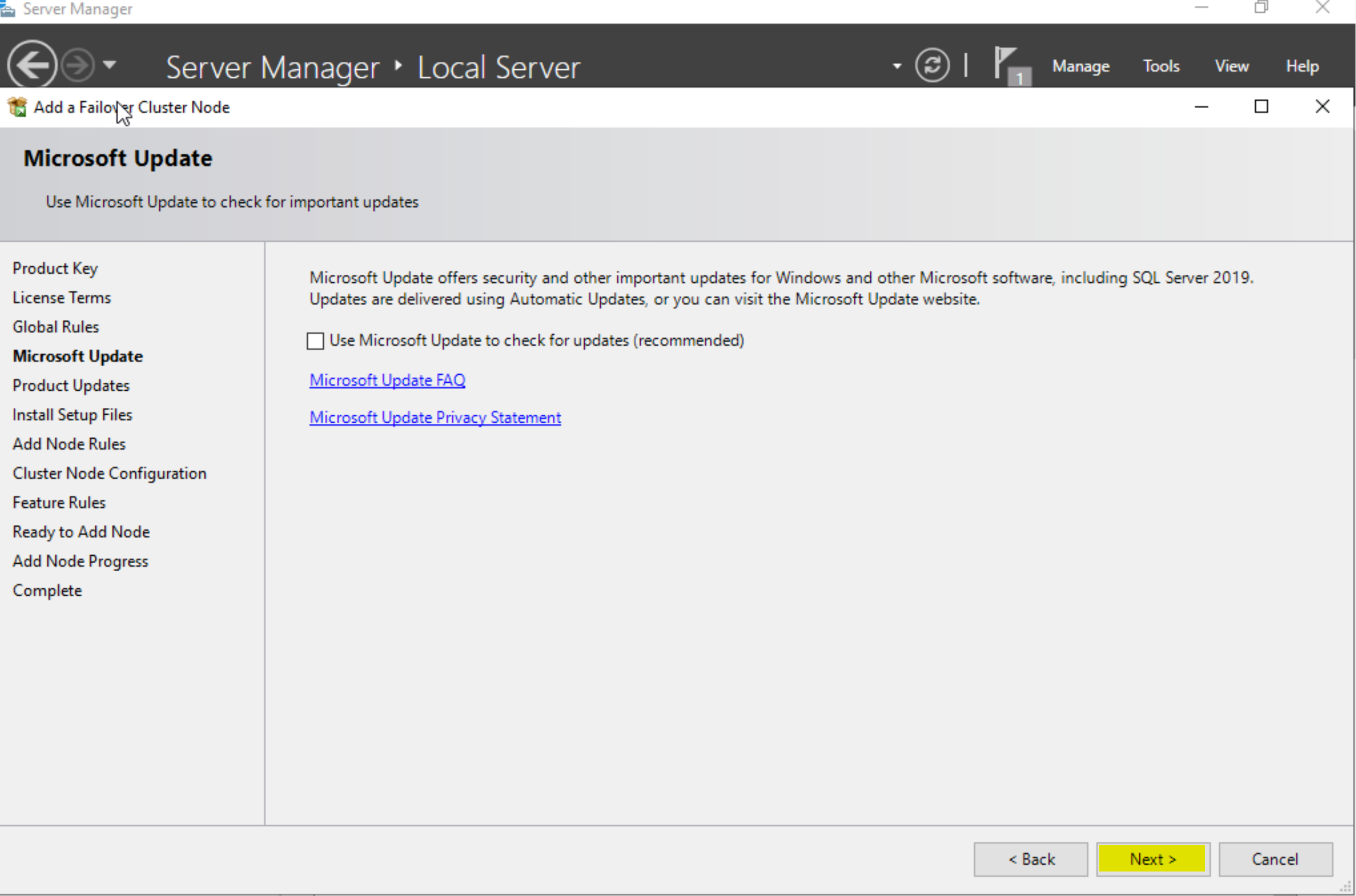This screenshot has width=1356, height=896.
Task: Click the Next button
Action: click(1153, 859)
